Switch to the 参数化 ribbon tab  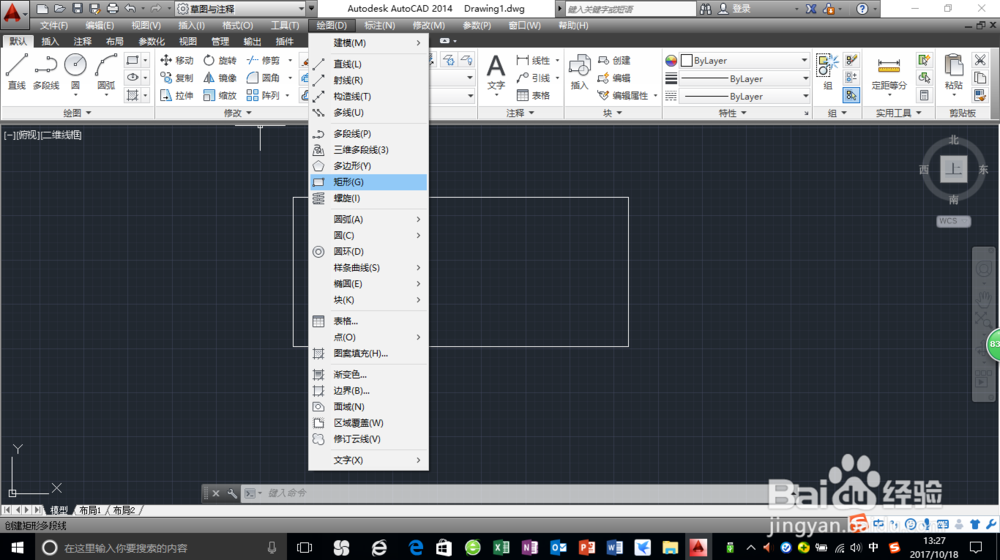point(151,41)
